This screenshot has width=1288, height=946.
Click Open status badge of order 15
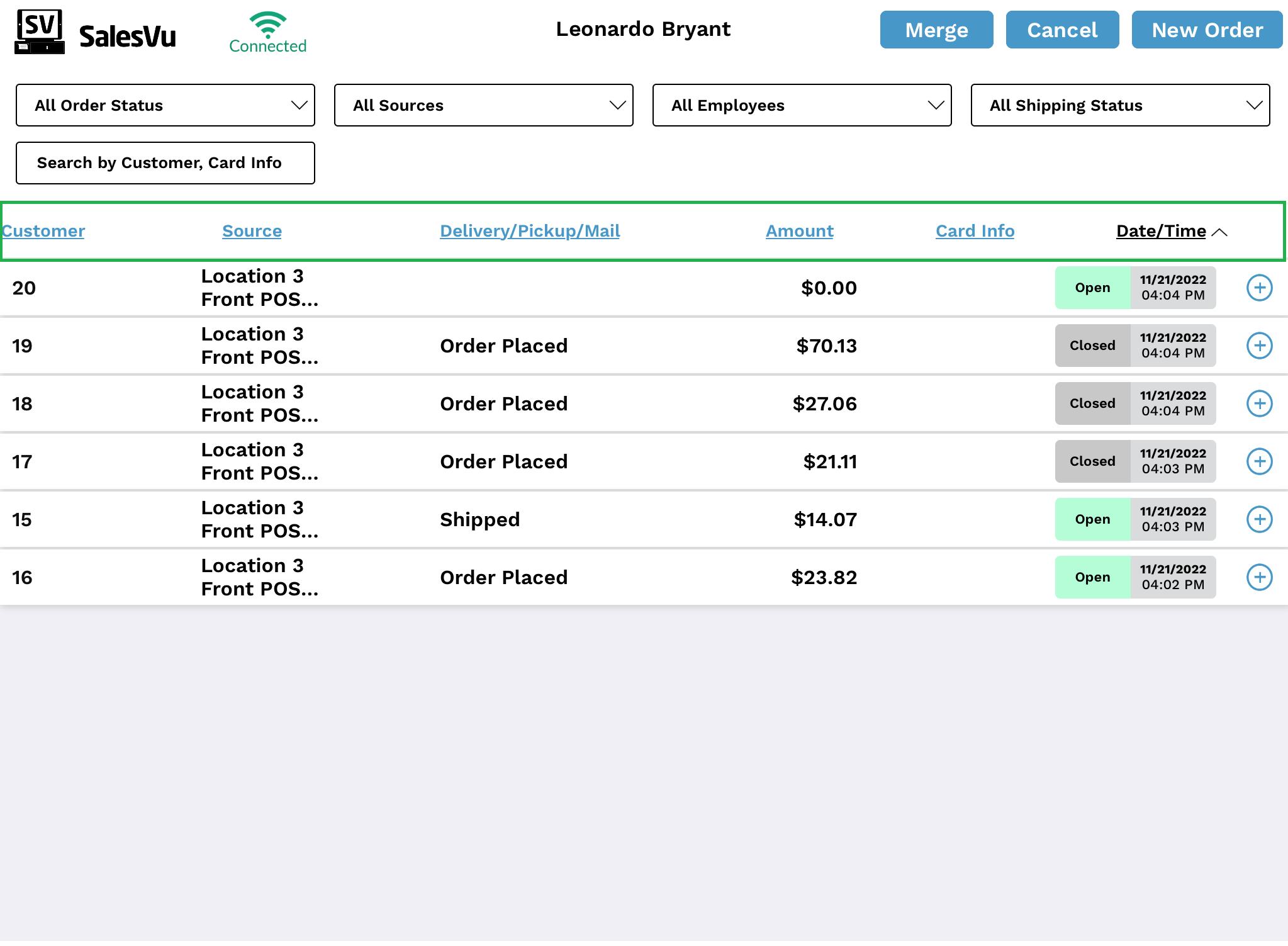(x=1092, y=519)
